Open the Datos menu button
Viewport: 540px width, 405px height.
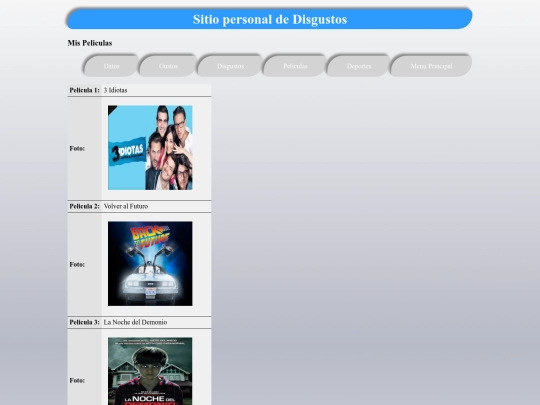tap(112, 66)
